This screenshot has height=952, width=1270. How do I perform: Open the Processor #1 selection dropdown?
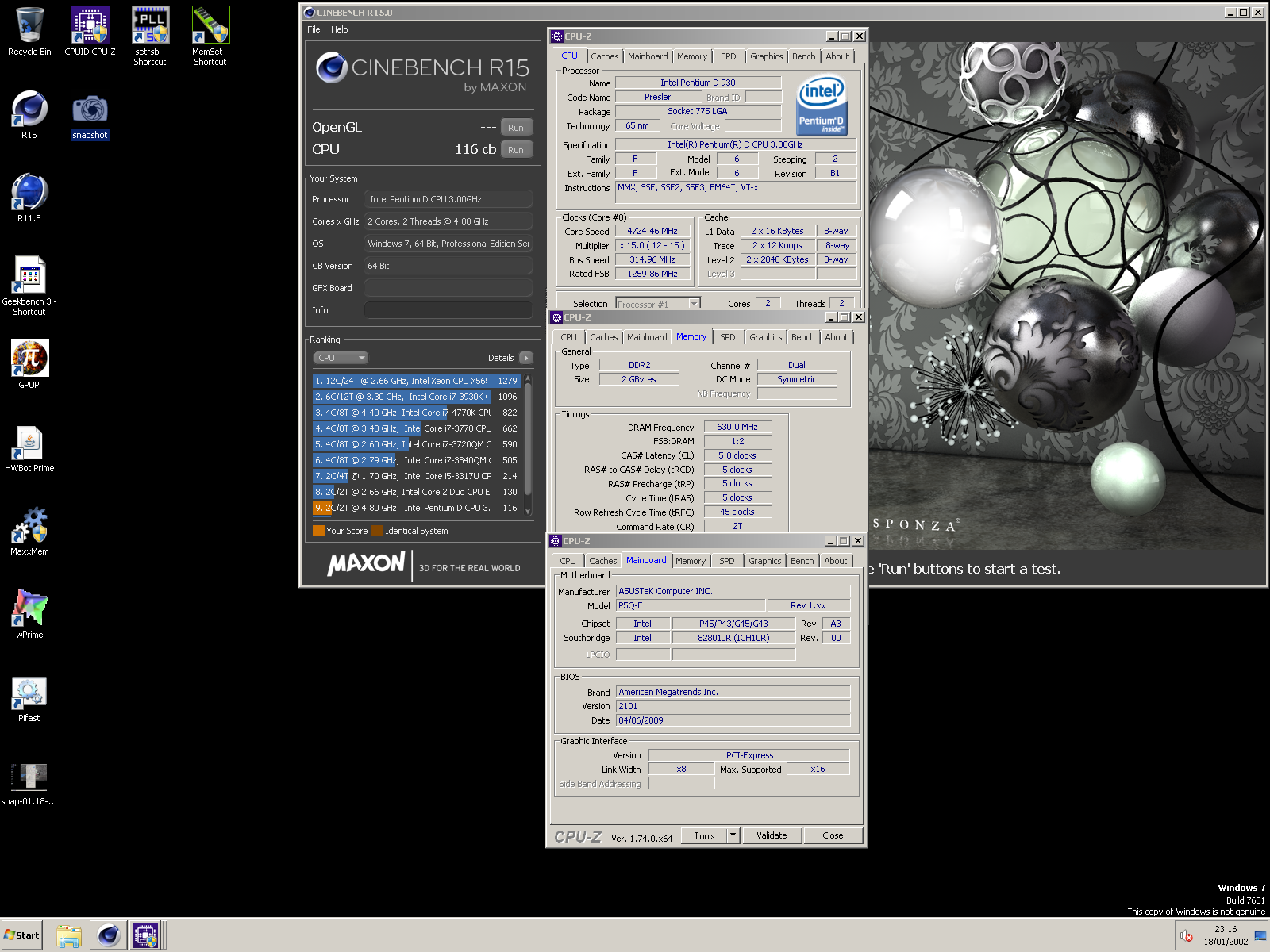pos(658,304)
